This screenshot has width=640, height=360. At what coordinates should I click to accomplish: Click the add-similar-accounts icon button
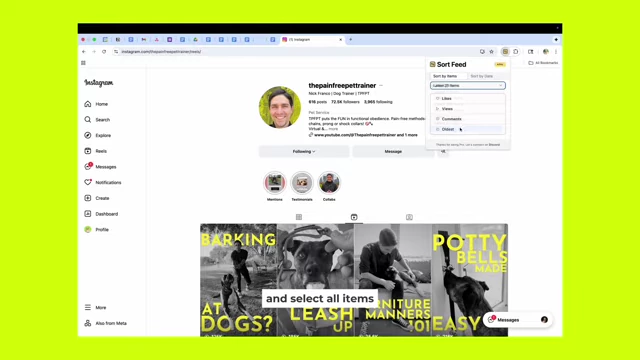tap(443, 151)
